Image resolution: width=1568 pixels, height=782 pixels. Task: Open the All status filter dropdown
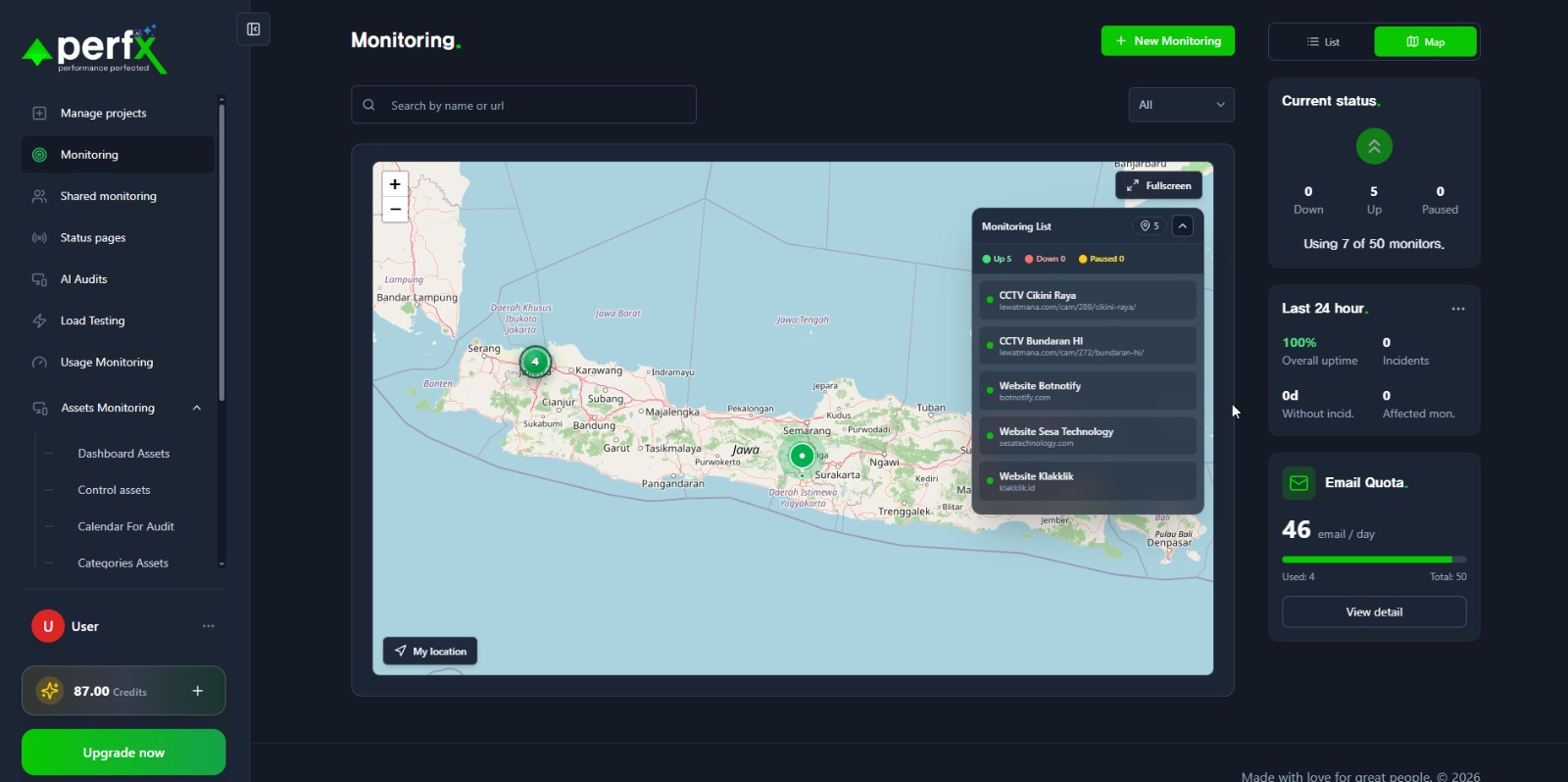click(1182, 105)
